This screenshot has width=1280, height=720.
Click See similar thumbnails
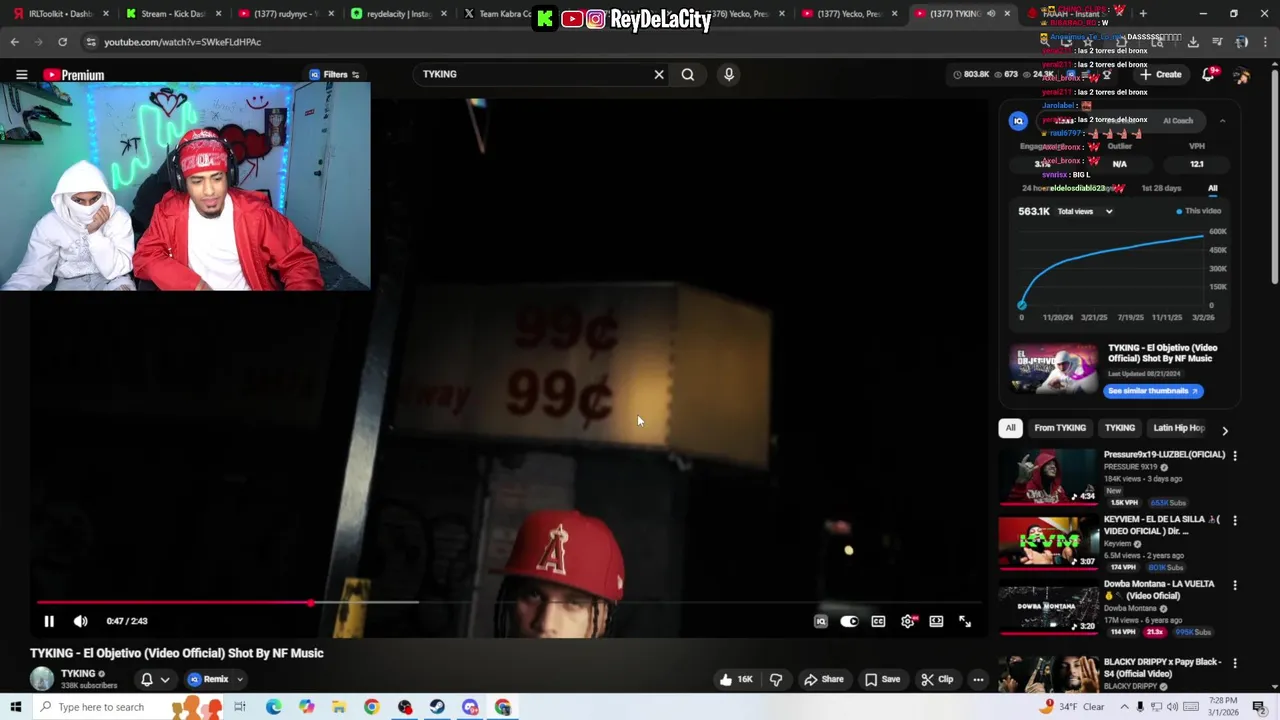pyautogui.click(x=1153, y=391)
